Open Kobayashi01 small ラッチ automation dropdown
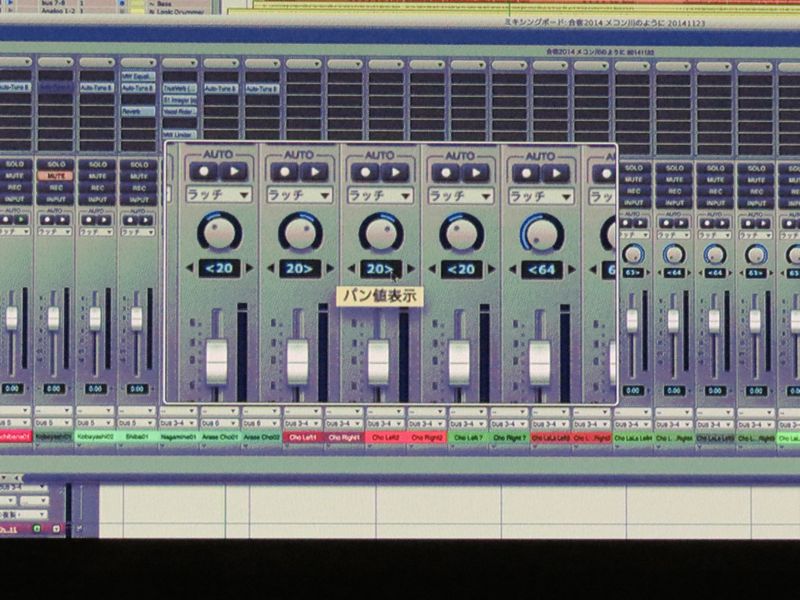The image size is (800, 600). click(55, 232)
